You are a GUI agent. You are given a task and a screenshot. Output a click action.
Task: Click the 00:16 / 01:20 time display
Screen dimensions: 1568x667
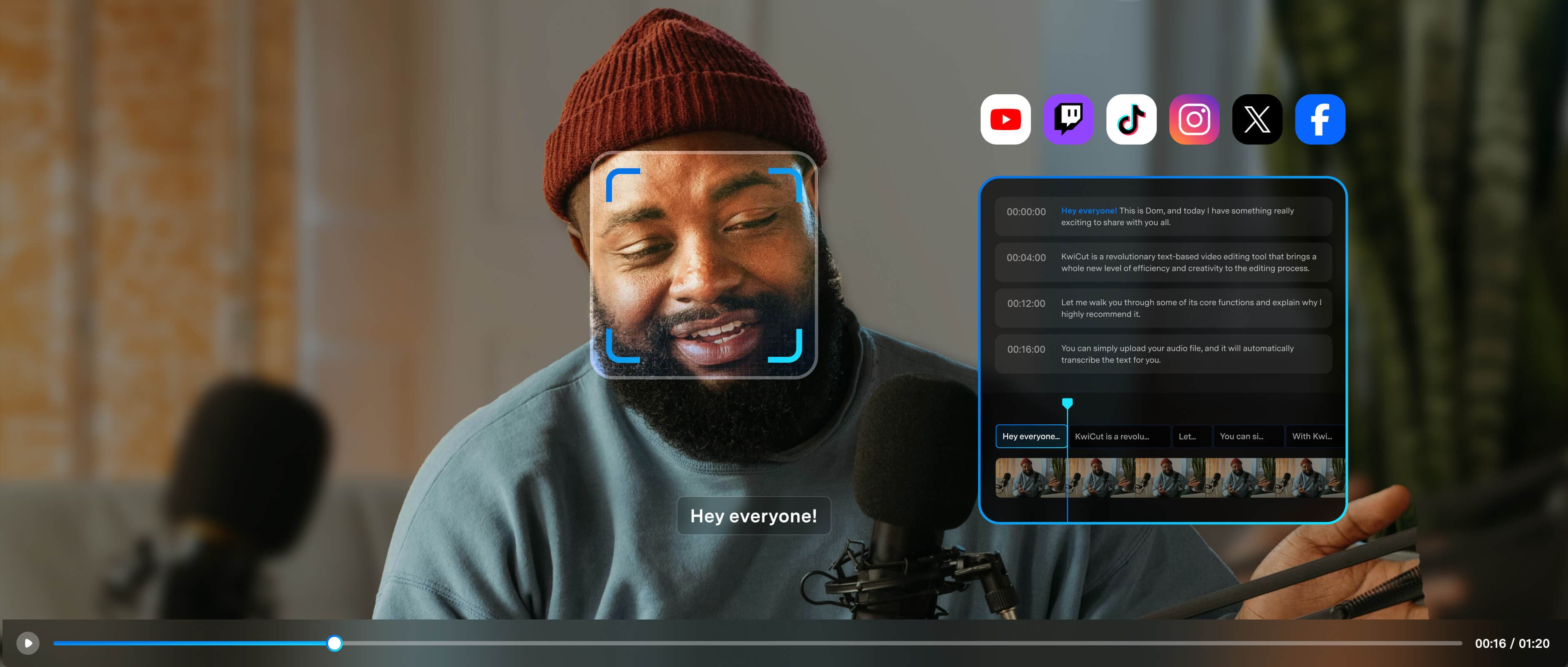[1512, 643]
